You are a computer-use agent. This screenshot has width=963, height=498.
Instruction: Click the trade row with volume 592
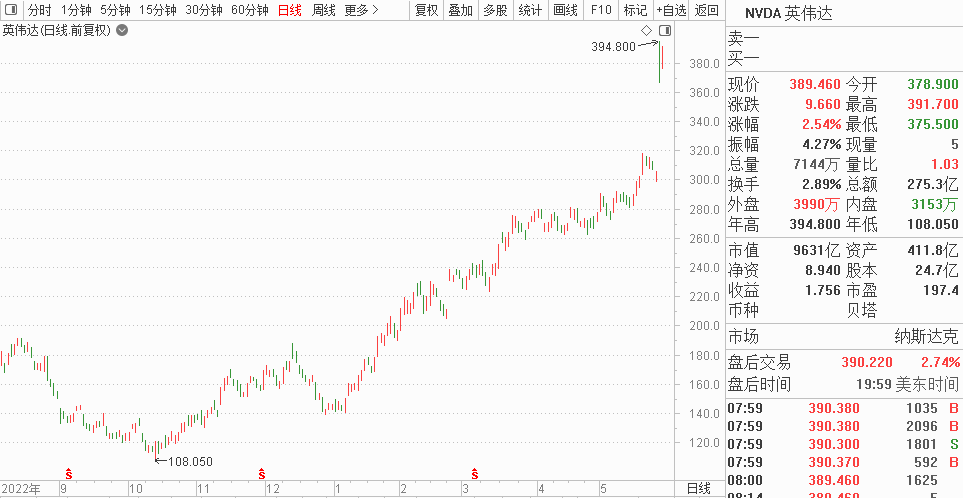(844, 462)
